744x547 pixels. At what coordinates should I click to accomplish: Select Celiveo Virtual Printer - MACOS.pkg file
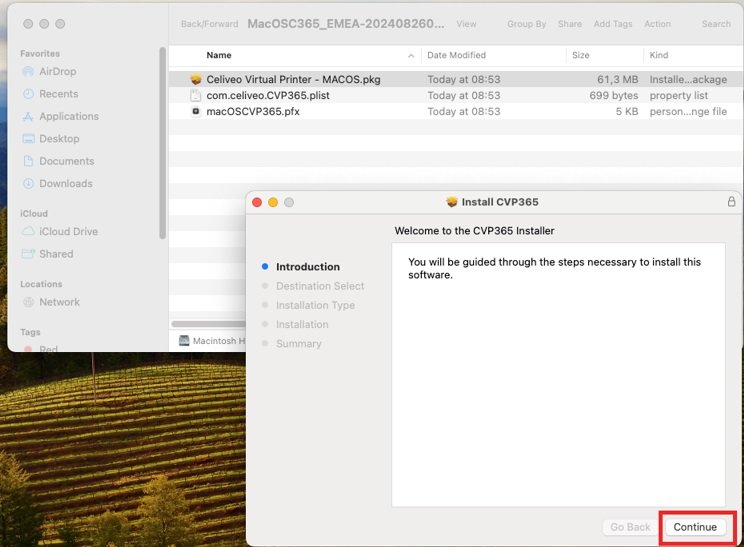pyautogui.click(x=456, y=79)
